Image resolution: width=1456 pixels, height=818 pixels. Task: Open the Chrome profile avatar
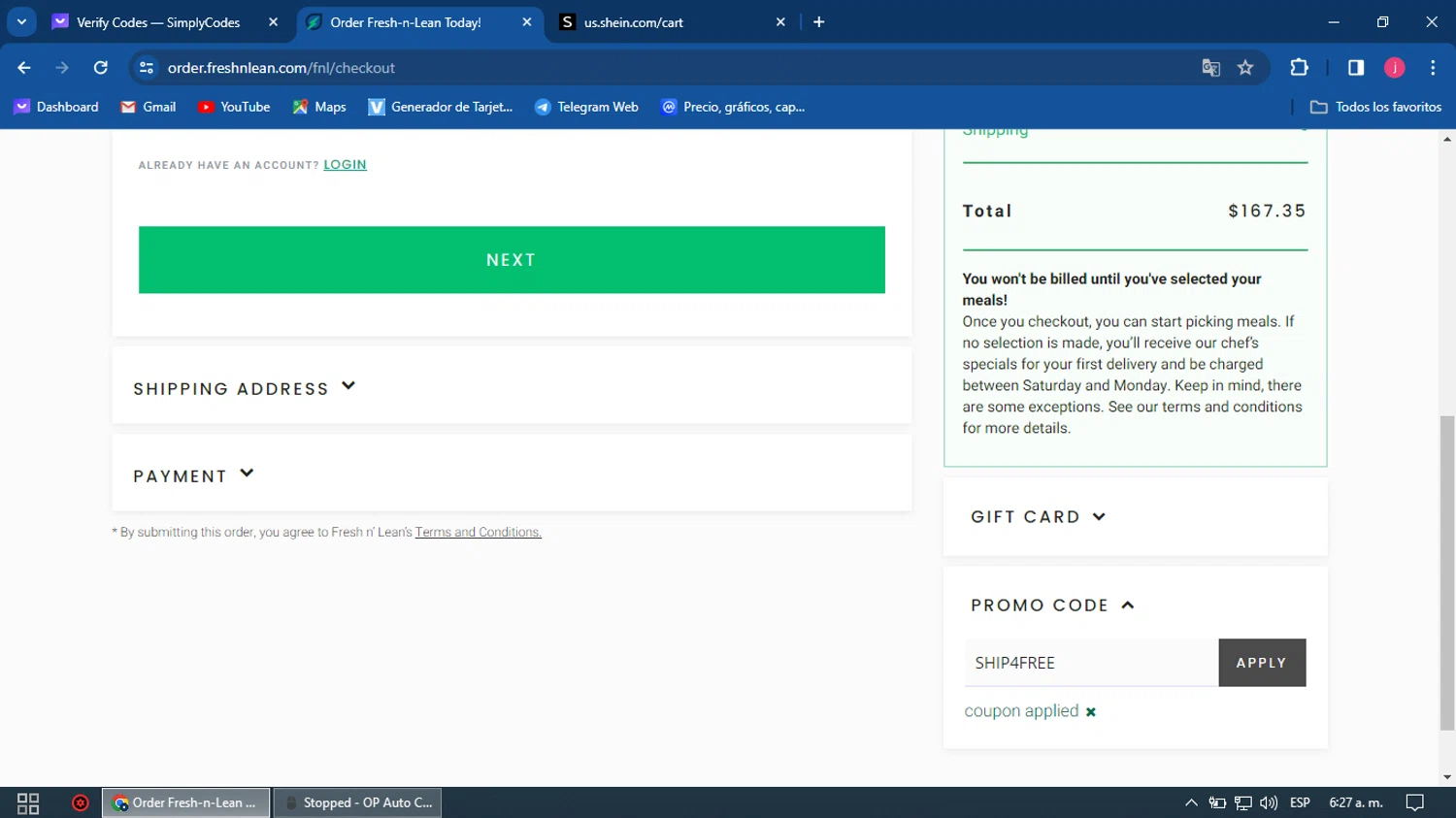1395,68
